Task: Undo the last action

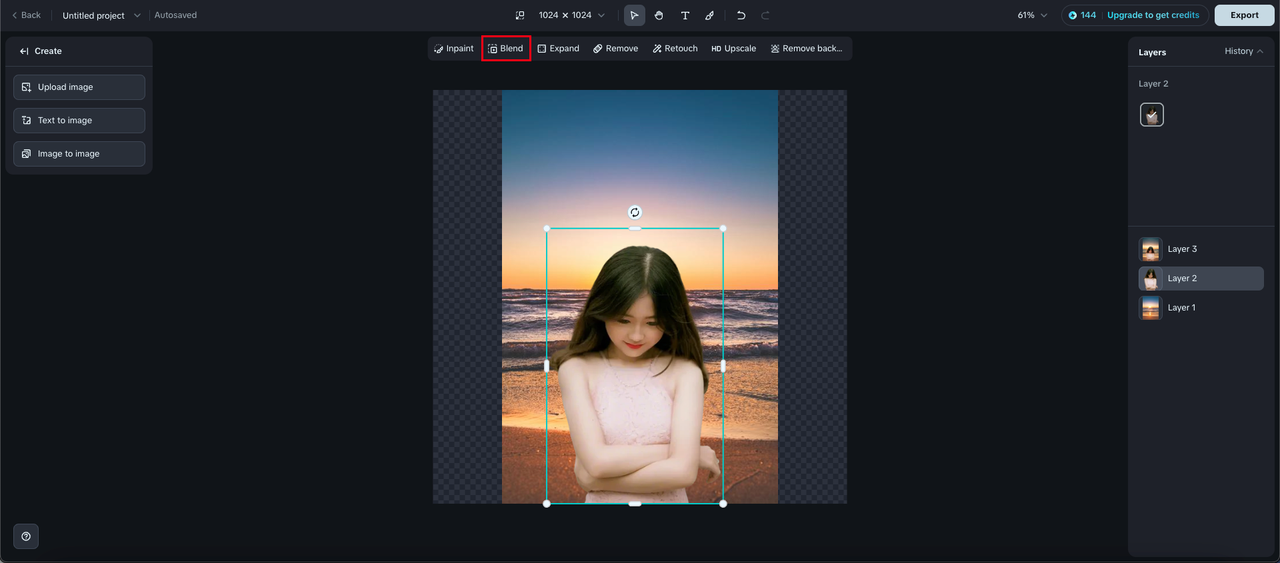Action: (741, 15)
